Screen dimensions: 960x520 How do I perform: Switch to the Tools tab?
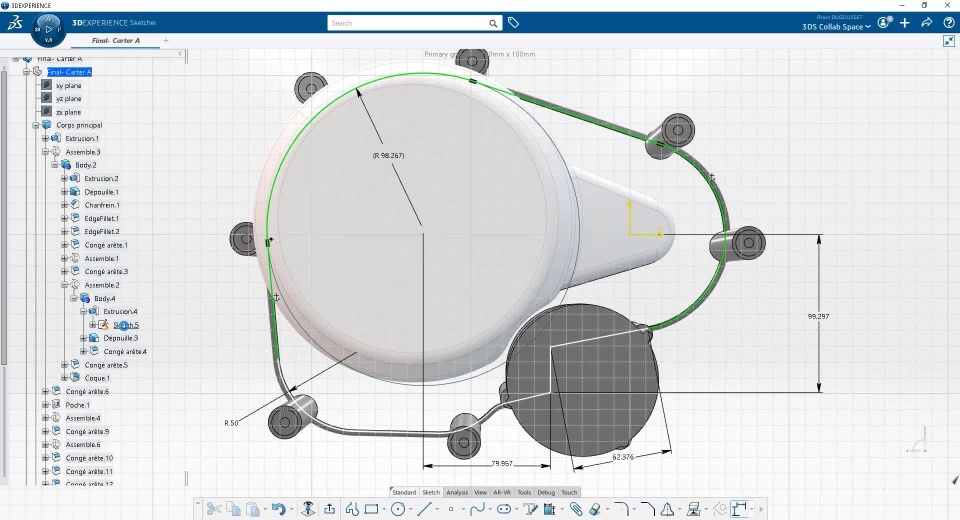(x=524, y=492)
